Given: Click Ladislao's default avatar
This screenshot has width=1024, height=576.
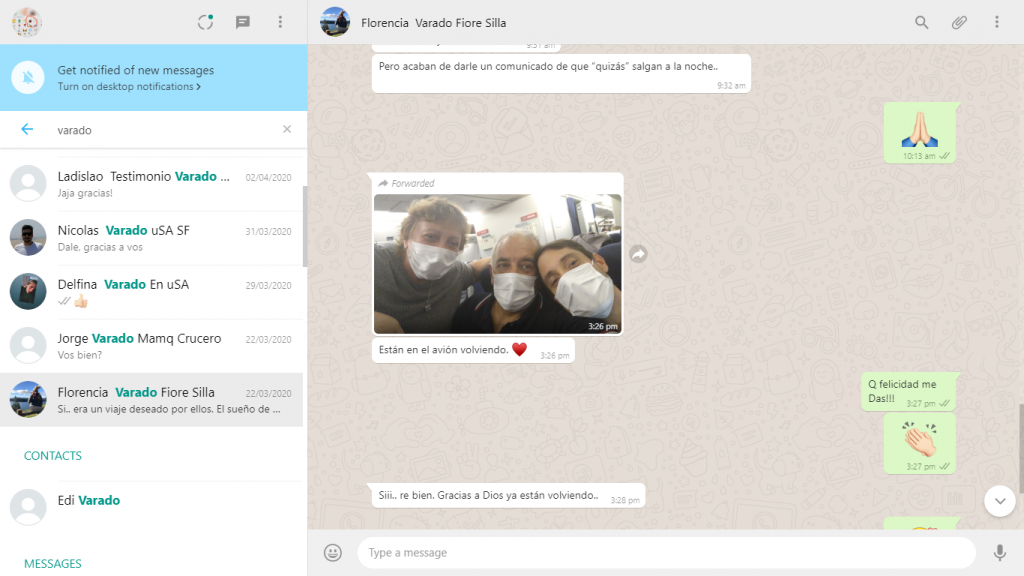Looking at the screenshot, I should (28, 184).
